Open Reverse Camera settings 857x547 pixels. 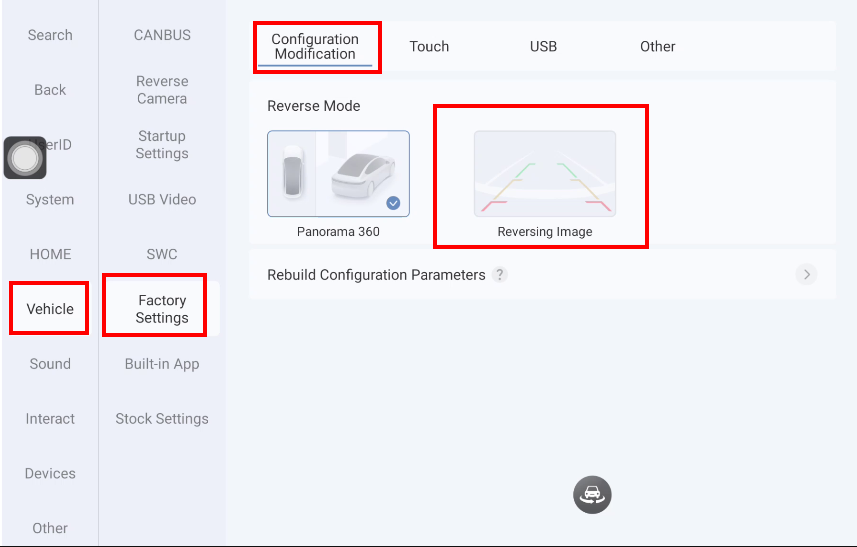click(x=162, y=90)
